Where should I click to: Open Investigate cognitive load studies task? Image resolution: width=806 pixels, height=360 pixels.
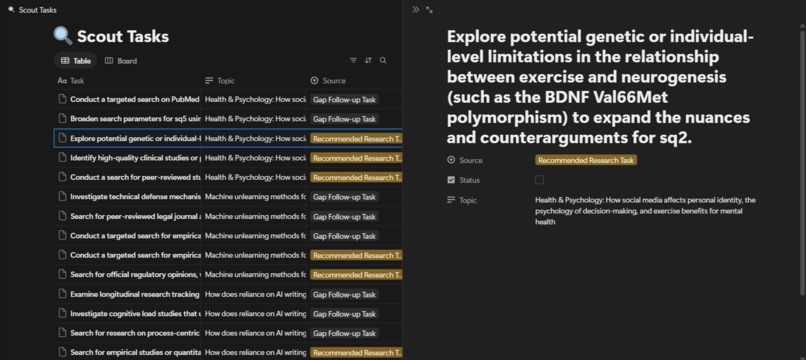coord(135,314)
